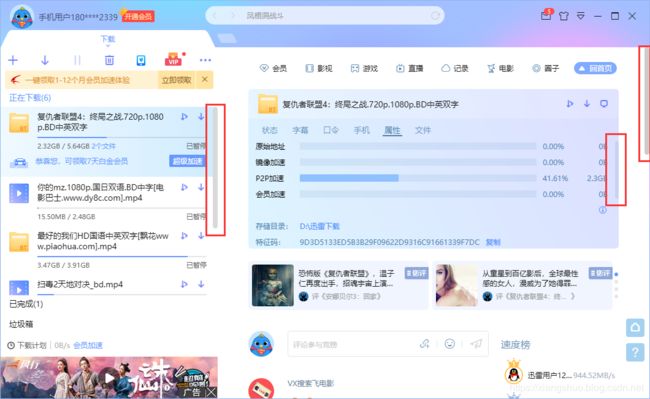Start downloads with the toolbar down-arrow icon
This screenshot has height=399, width=650.
45,60
